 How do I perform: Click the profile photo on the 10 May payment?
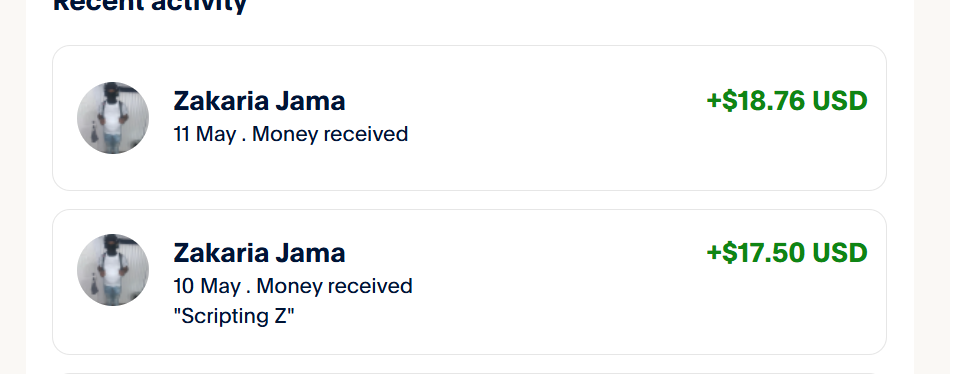113,270
